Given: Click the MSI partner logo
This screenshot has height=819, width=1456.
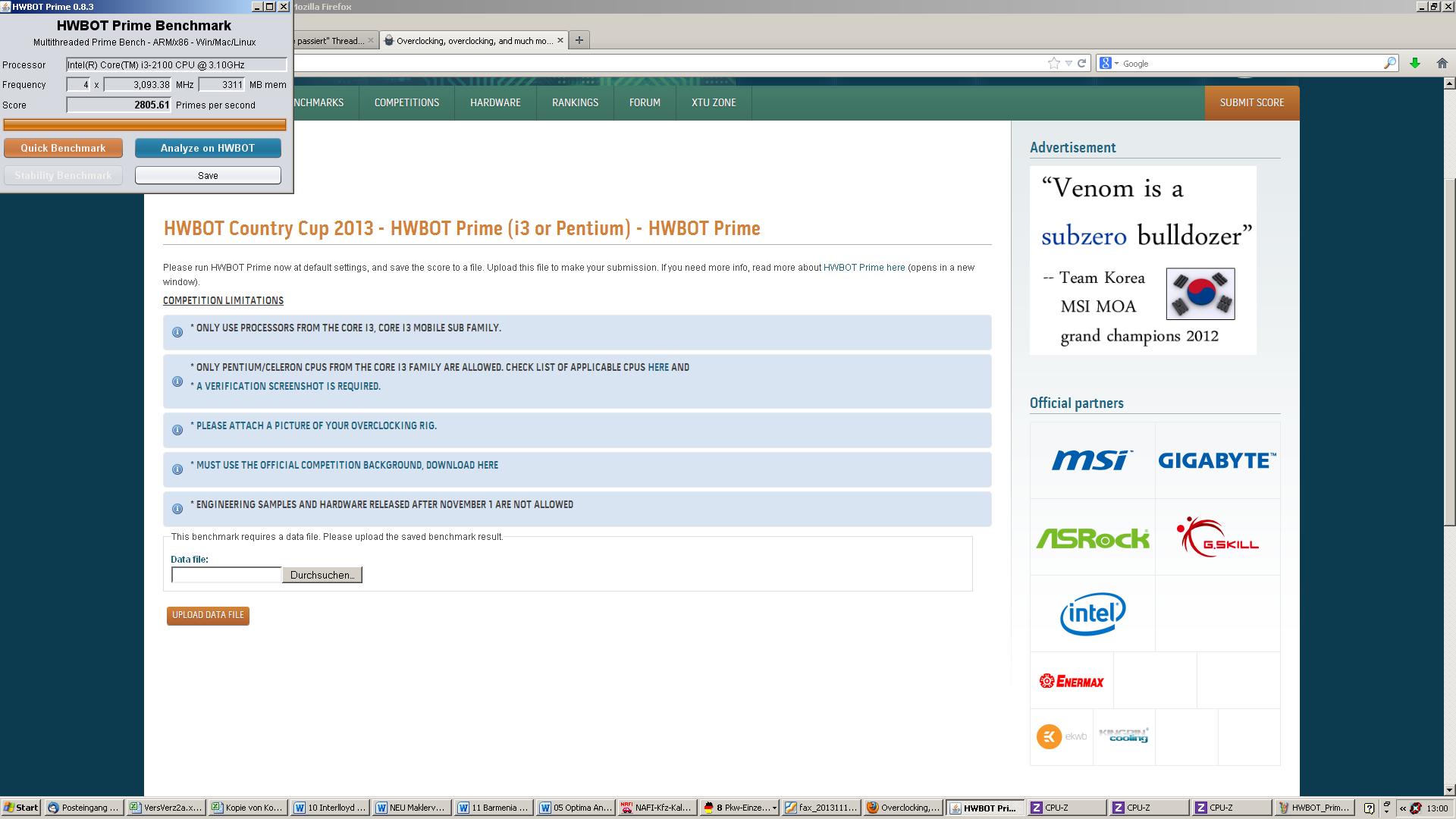Looking at the screenshot, I should (x=1092, y=460).
